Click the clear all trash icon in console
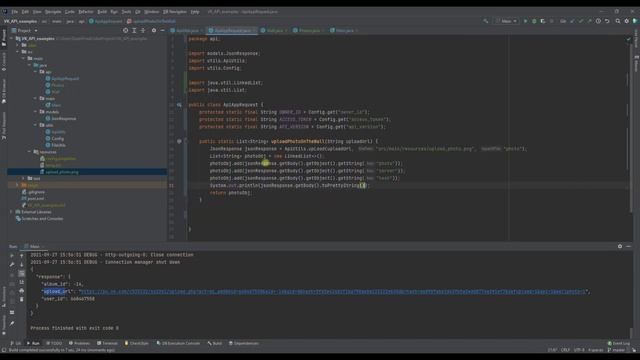 point(22,299)
